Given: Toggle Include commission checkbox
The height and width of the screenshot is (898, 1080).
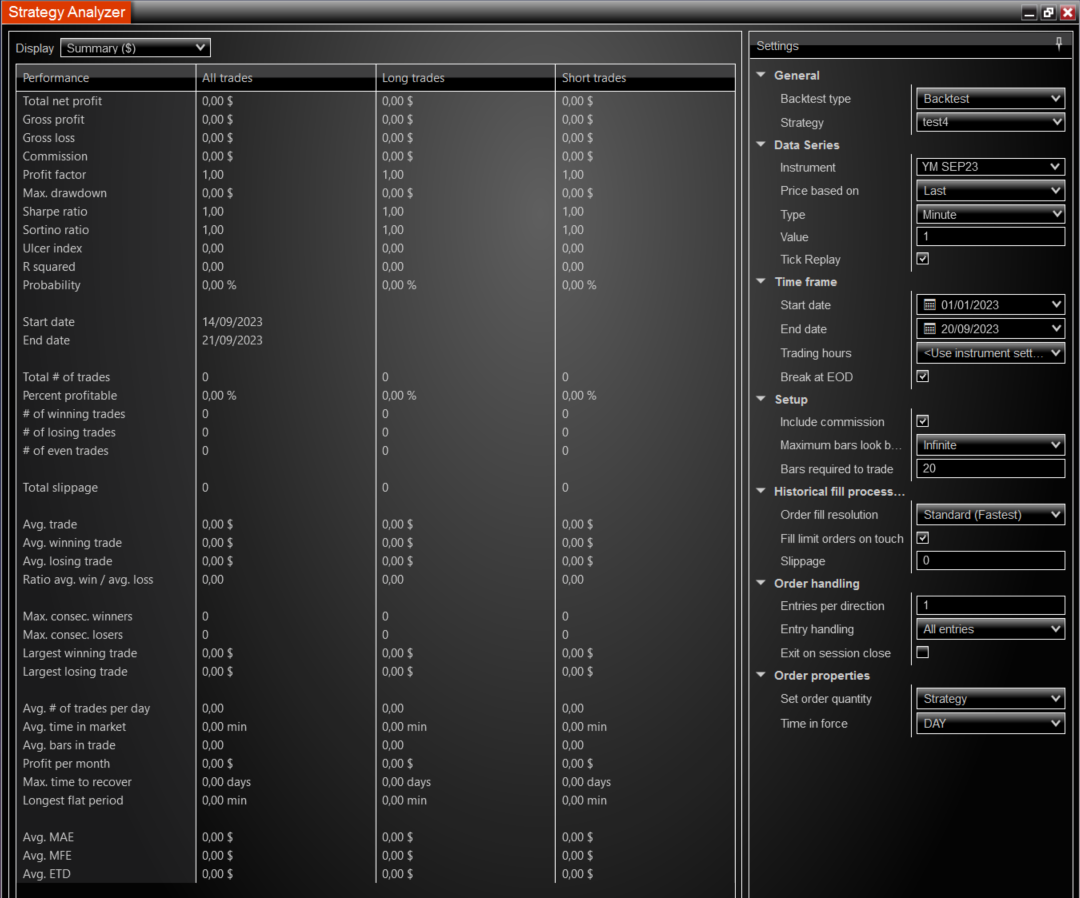Looking at the screenshot, I should click(x=923, y=421).
